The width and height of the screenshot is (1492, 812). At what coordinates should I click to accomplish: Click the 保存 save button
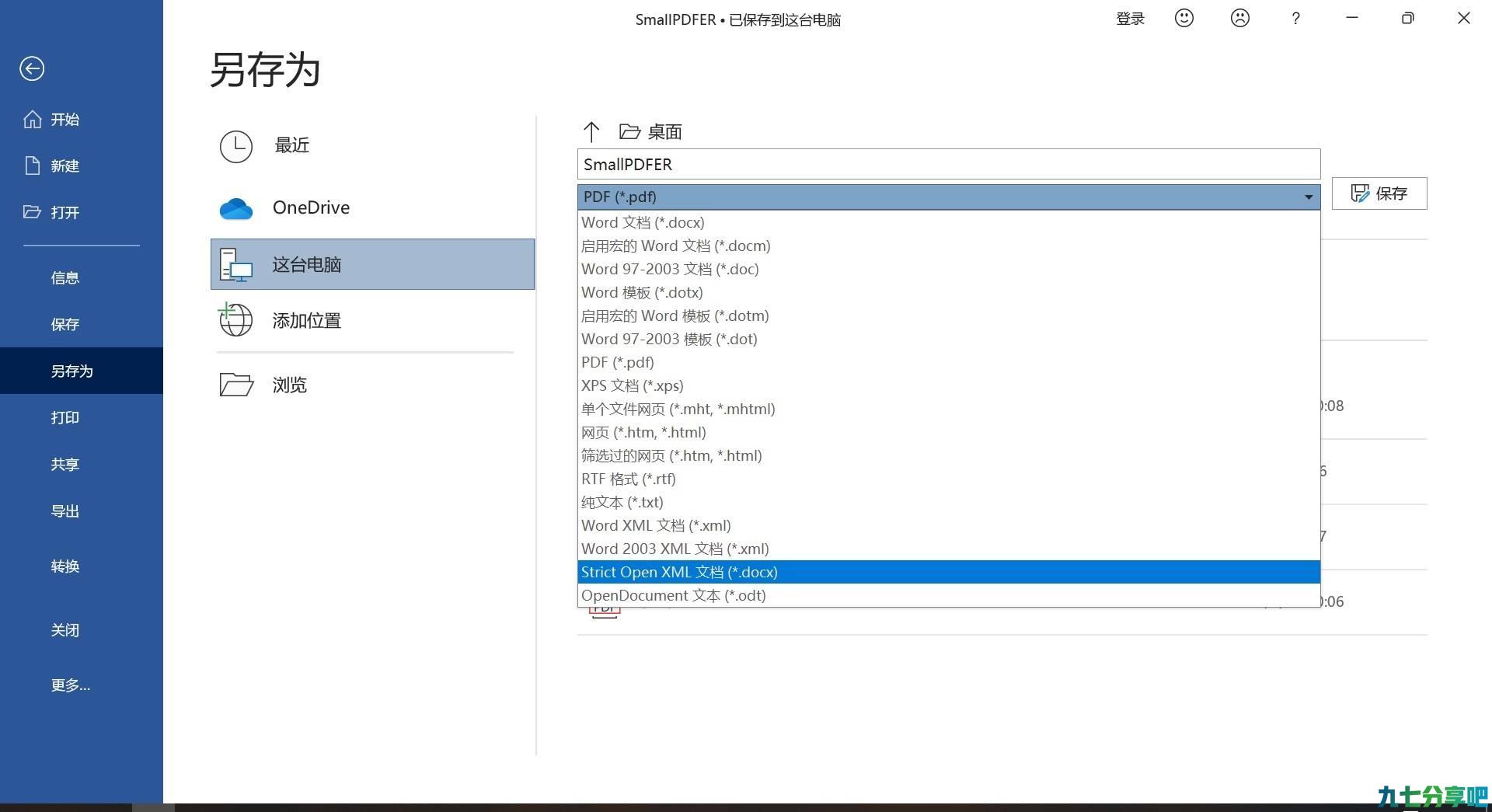coord(1379,193)
